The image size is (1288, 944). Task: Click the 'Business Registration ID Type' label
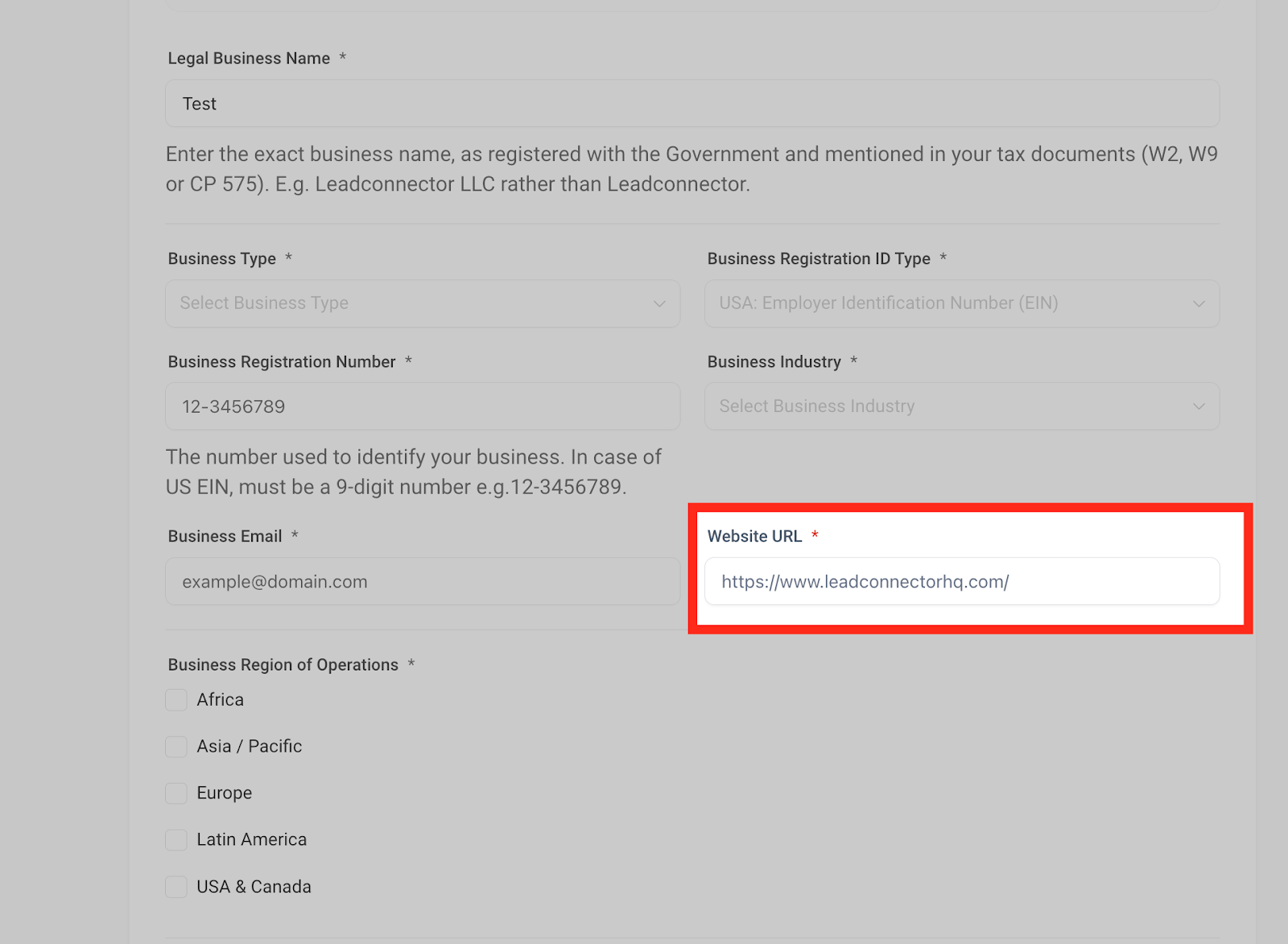819,258
